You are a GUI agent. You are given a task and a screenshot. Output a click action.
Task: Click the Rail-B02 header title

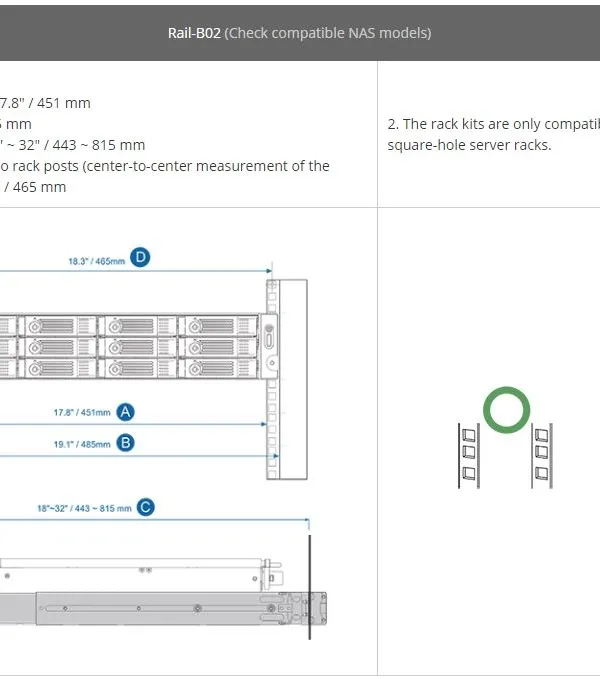point(194,33)
